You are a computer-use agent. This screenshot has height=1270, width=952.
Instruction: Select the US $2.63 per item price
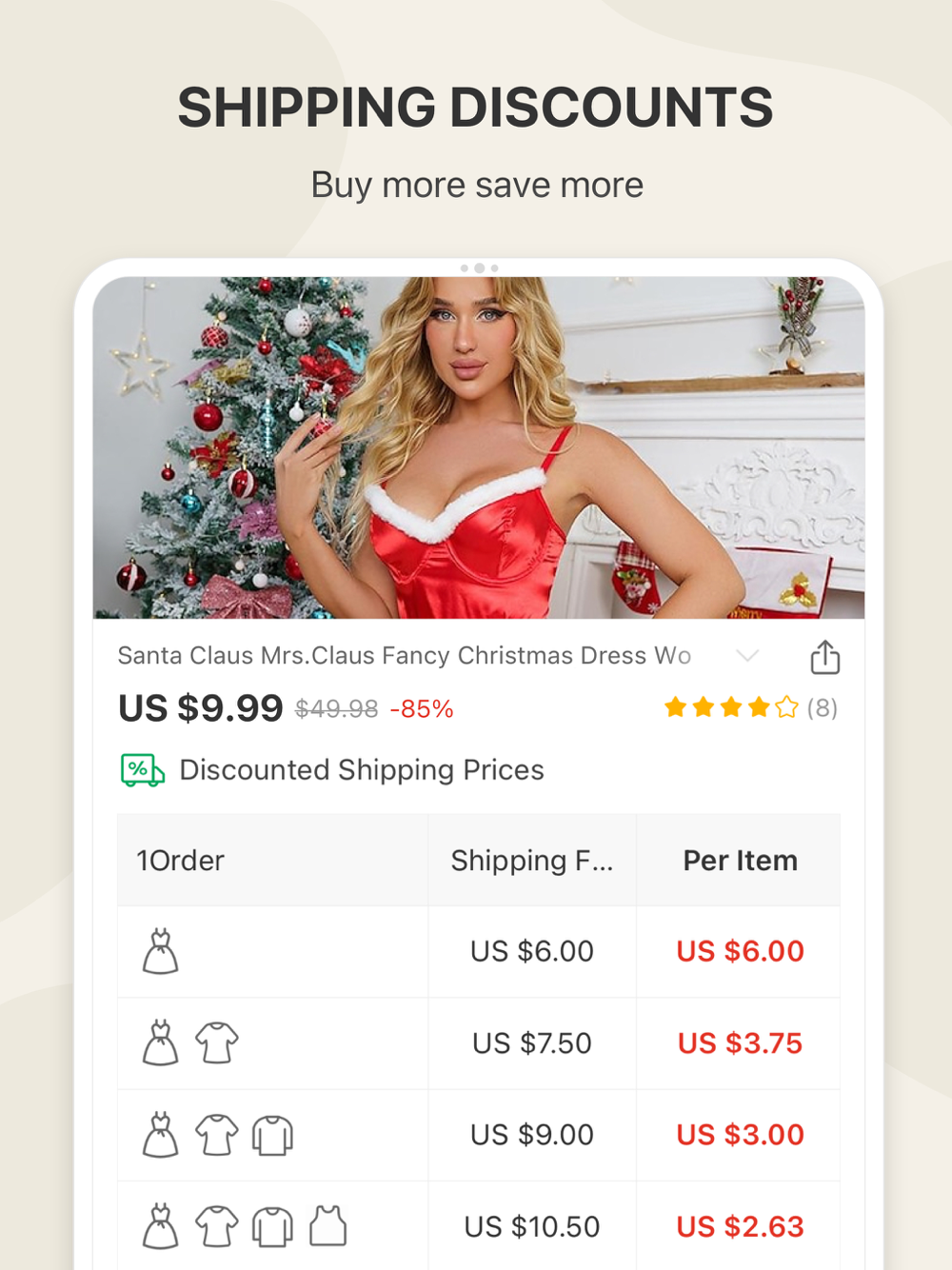(x=740, y=1226)
